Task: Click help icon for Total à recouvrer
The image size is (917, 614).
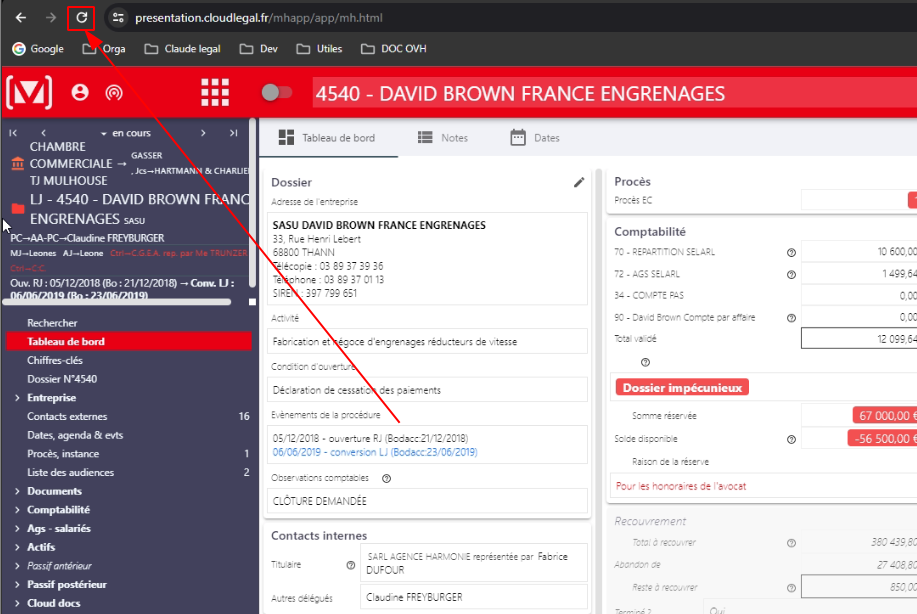Action: pyautogui.click(x=791, y=543)
